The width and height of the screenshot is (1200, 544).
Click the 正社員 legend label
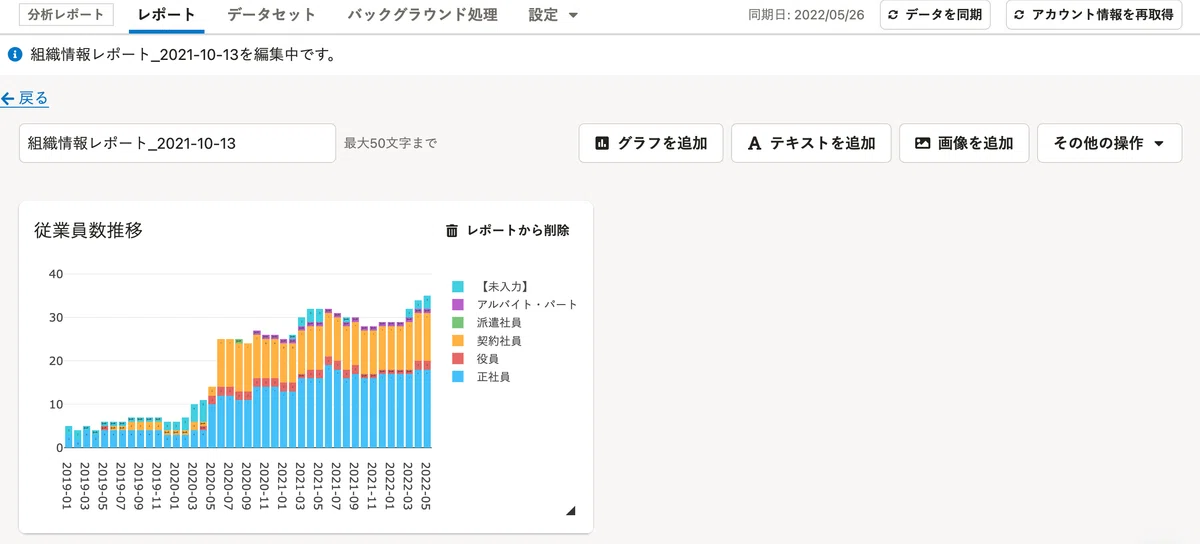[x=494, y=377]
